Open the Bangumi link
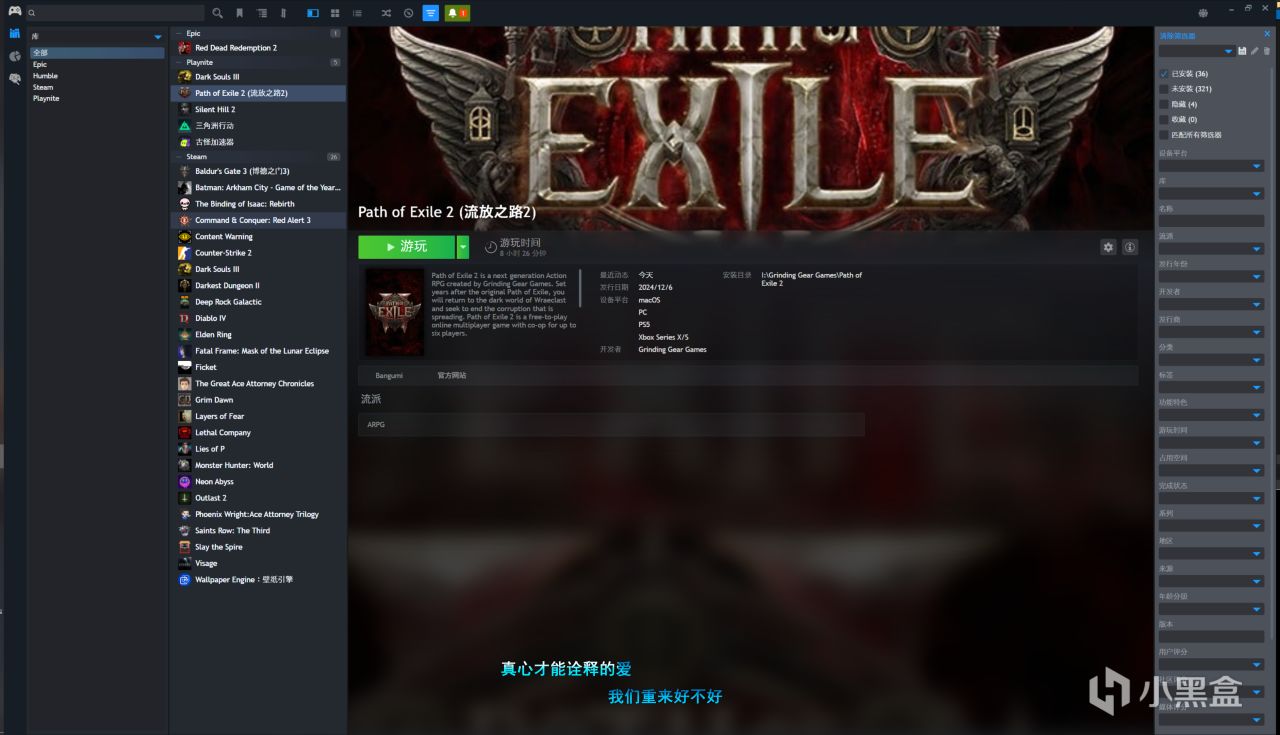Image resolution: width=1280 pixels, height=735 pixels. (389, 375)
